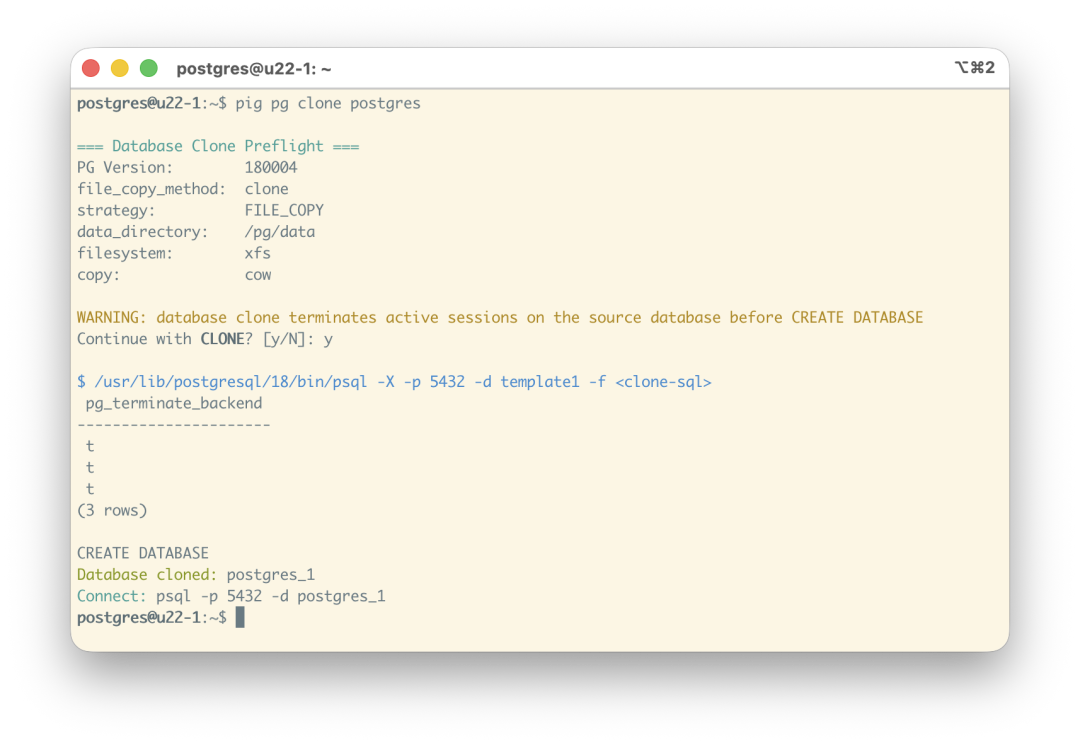1080x745 pixels.
Task: Click the 'pig pg clone postgres' command text
Action: [328, 104]
